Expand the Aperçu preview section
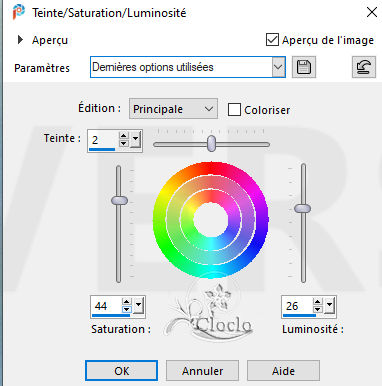Image resolution: width=382 pixels, height=386 pixels. click(x=20, y=40)
